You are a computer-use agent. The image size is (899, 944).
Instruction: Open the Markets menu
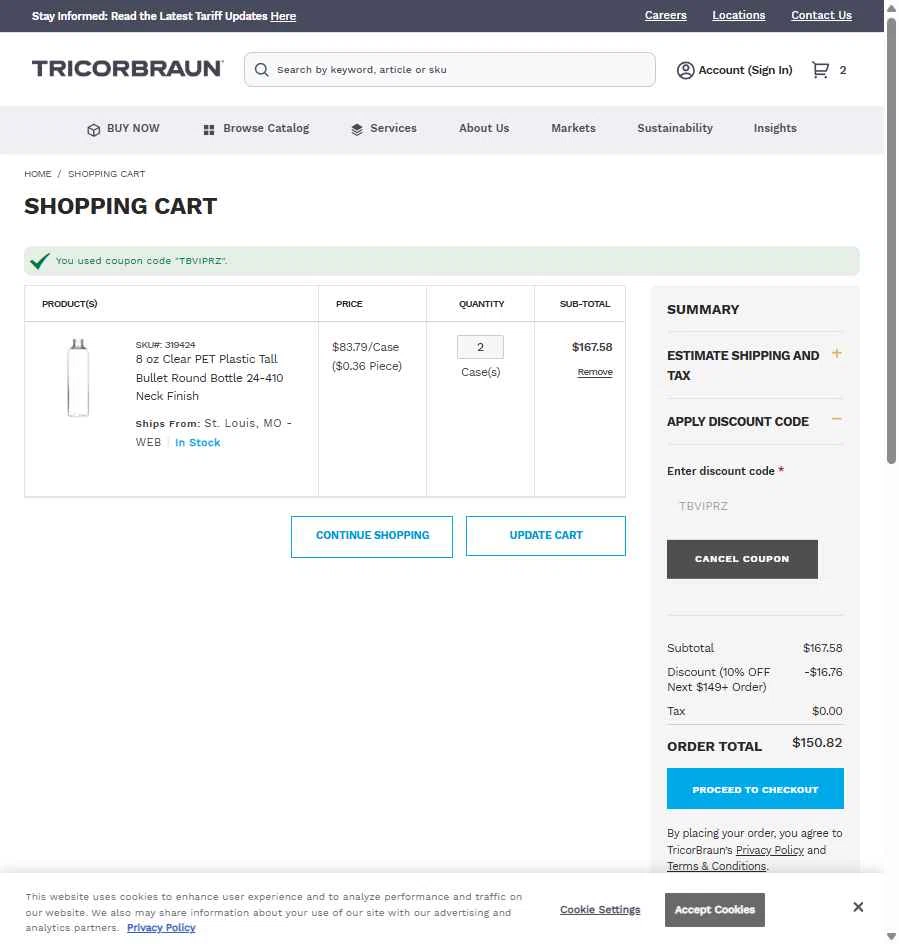pos(573,128)
